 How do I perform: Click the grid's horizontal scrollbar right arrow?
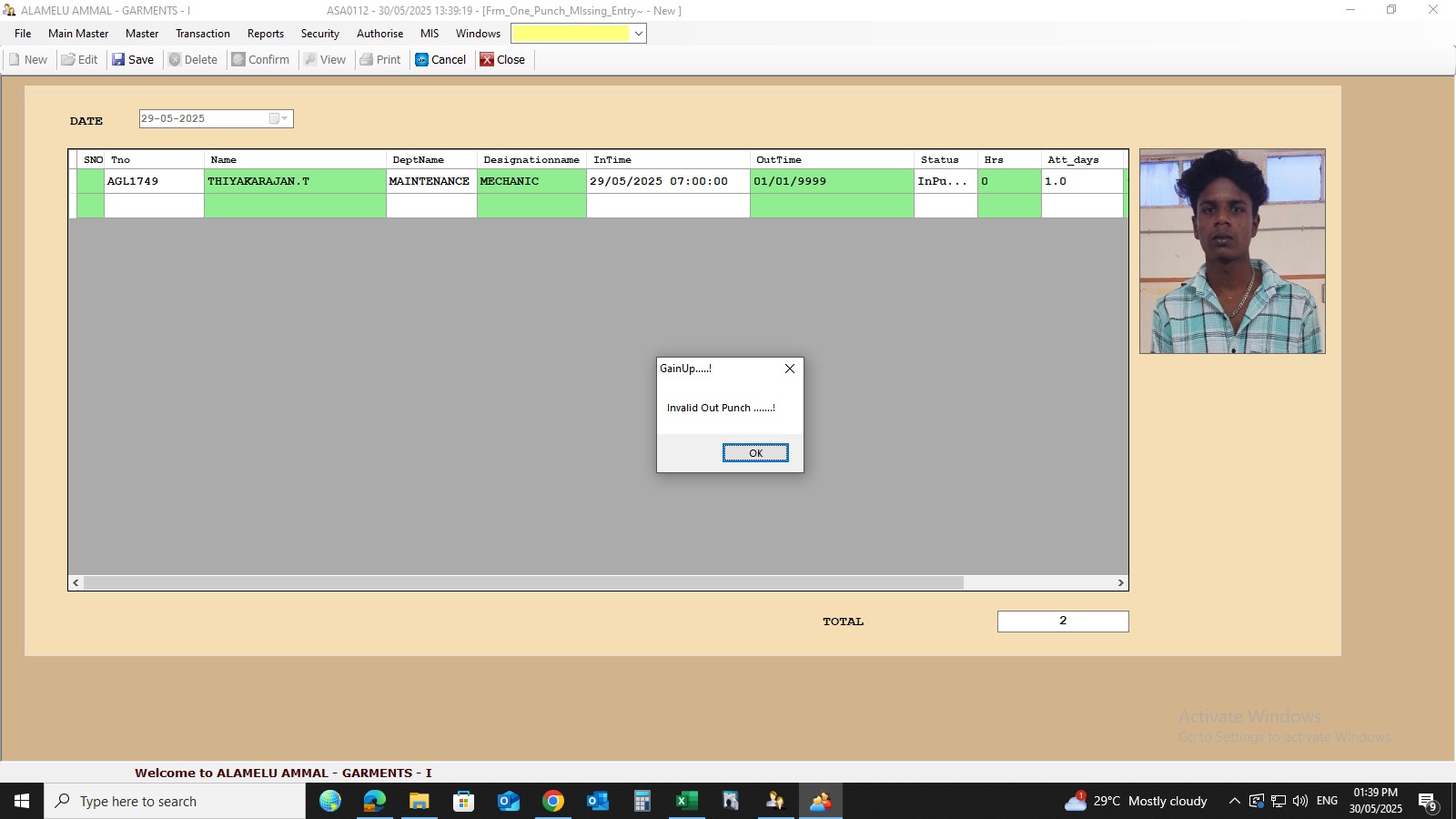click(x=1120, y=583)
